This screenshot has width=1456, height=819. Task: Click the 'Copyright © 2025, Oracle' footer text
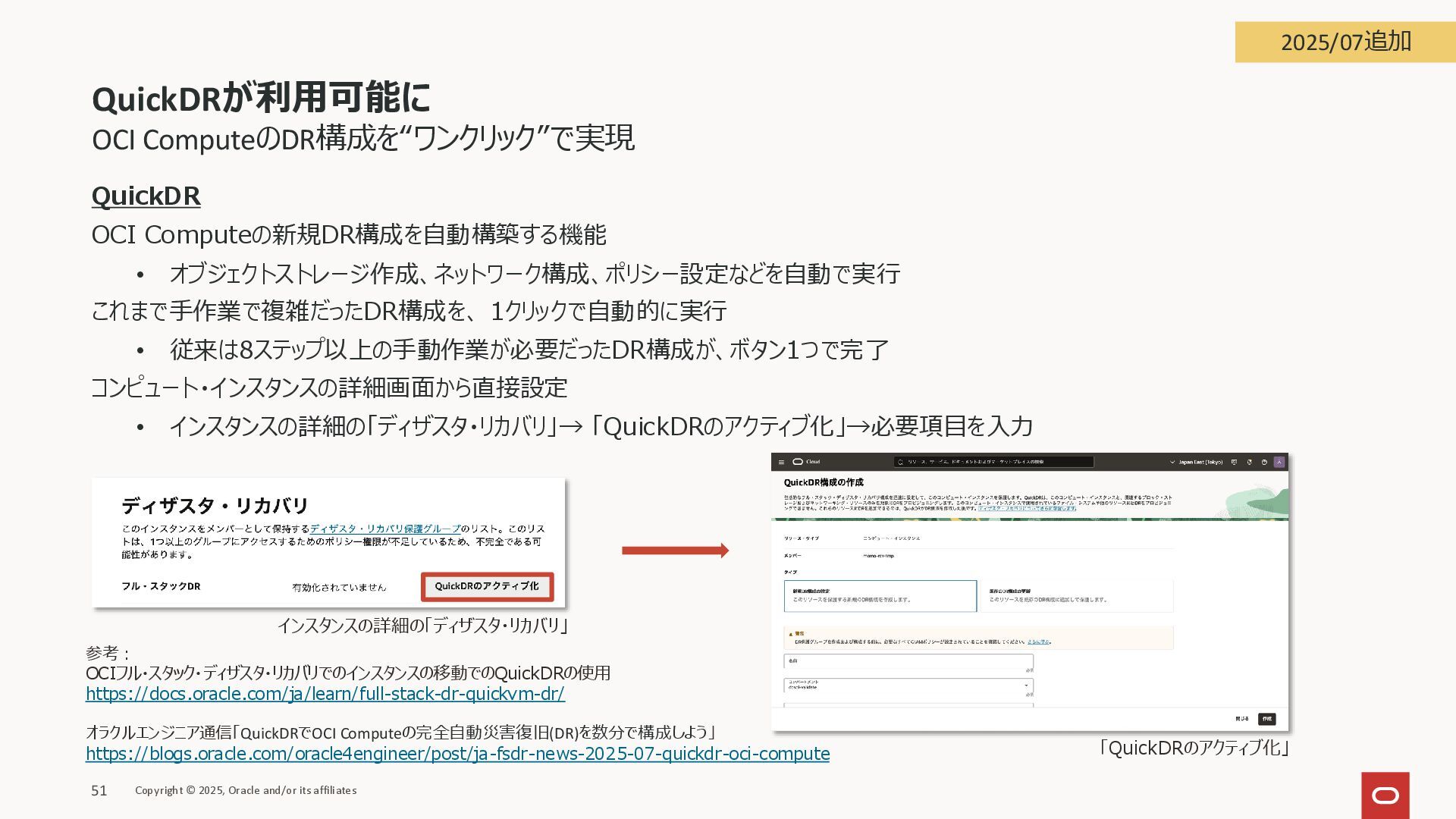point(246,790)
